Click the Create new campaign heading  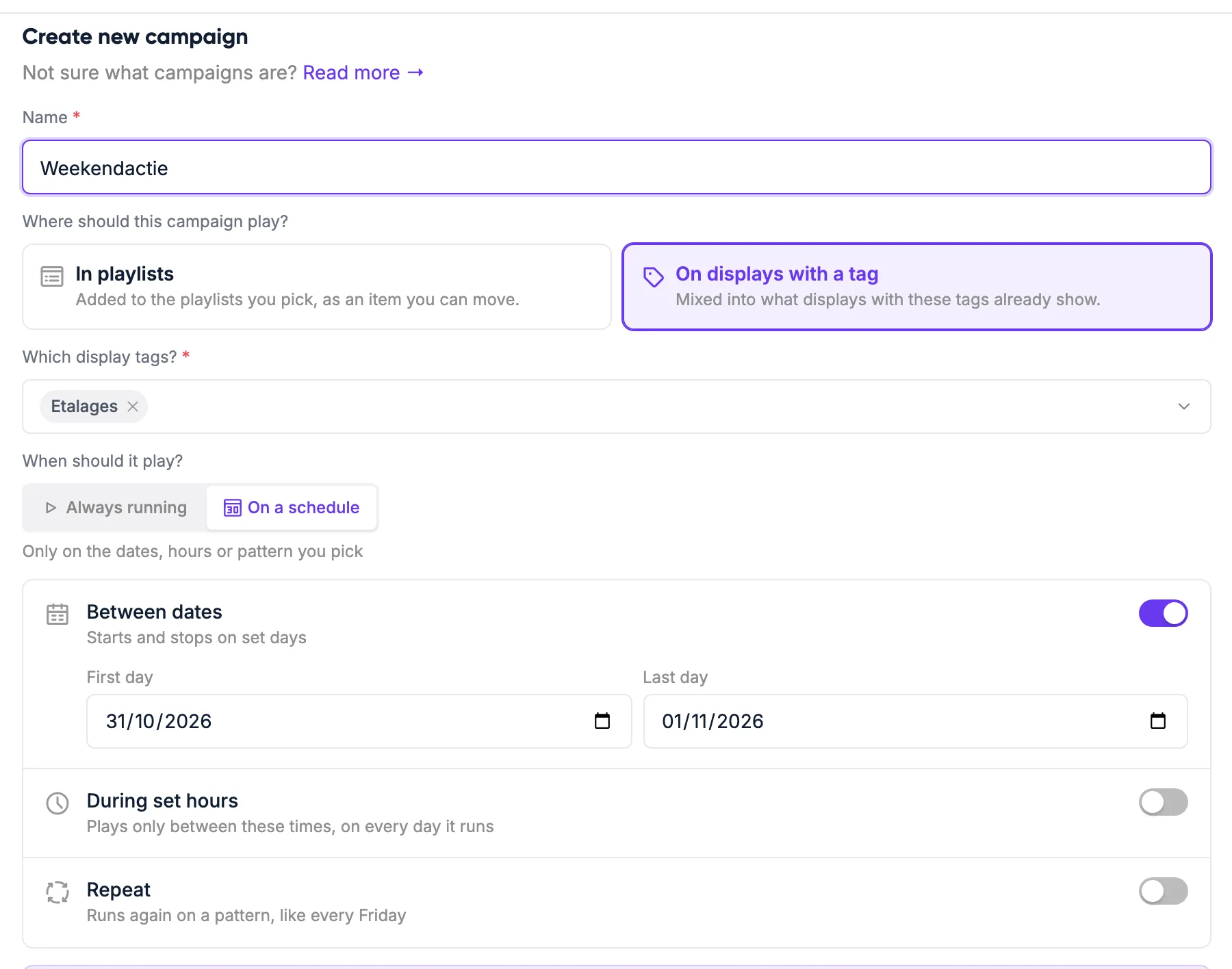pos(136,36)
